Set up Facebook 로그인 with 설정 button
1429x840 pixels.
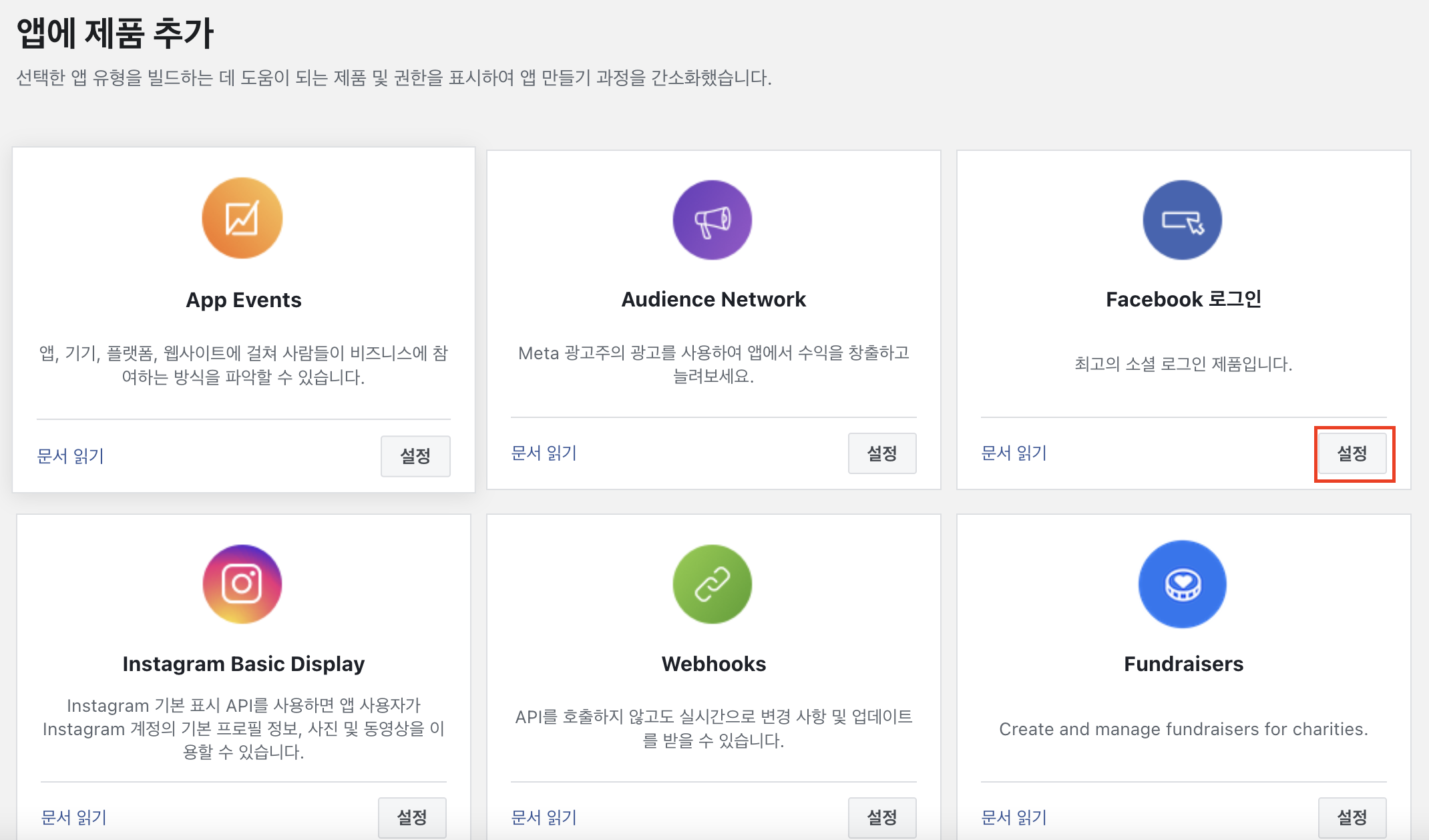pyautogui.click(x=1352, y=453)
